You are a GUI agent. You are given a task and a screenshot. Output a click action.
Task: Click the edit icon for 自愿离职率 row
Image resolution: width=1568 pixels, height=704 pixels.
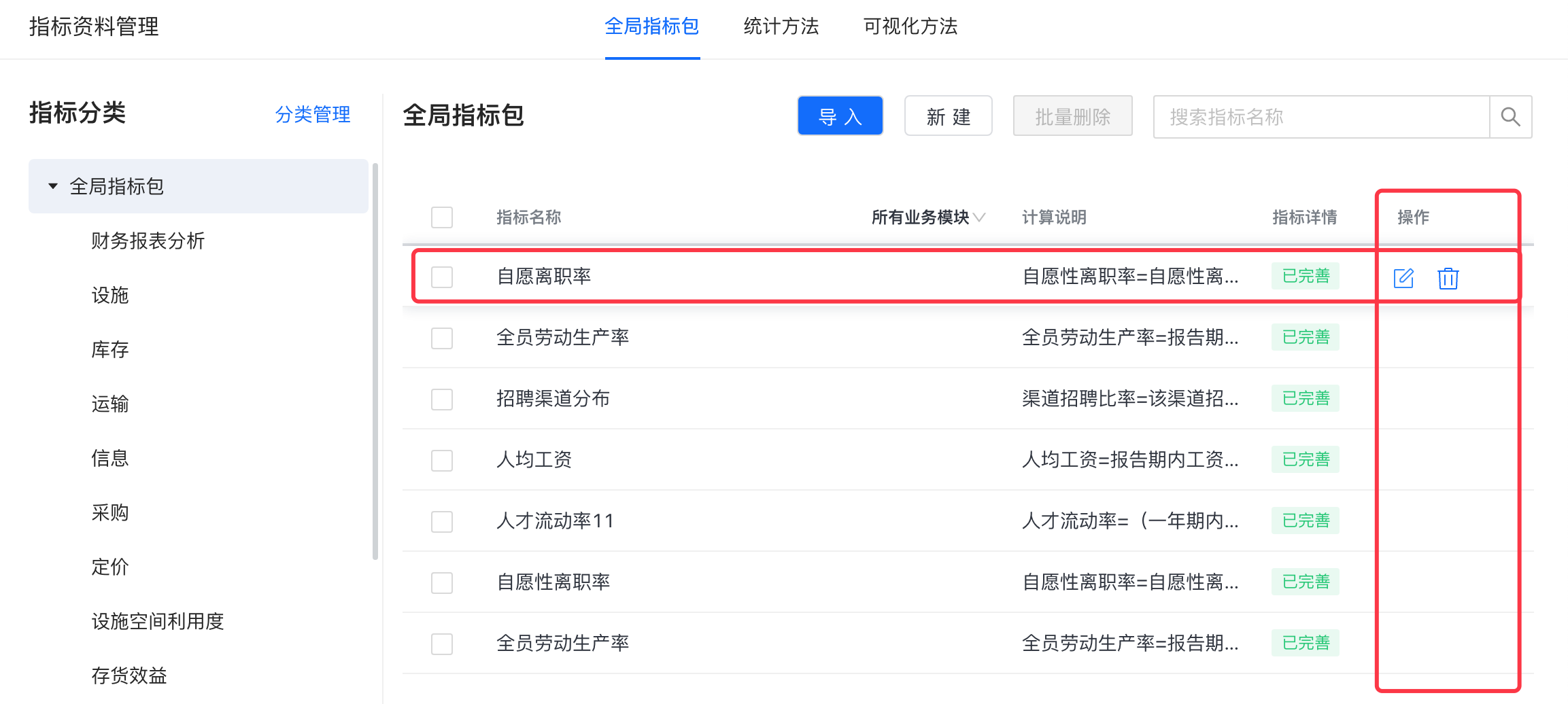click(1403, 278)
